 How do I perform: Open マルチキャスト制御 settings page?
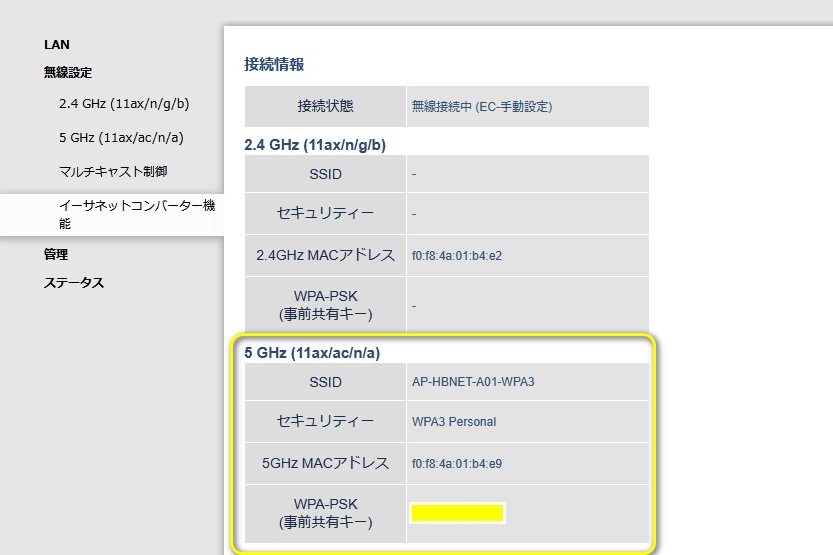click(x=113, y=171)
